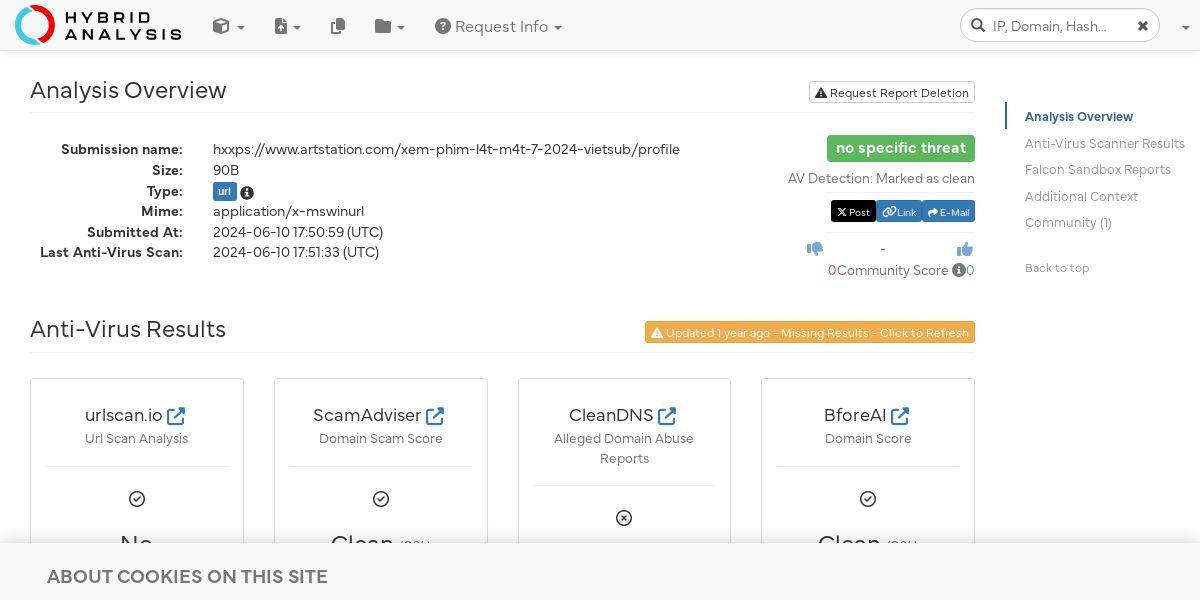This screenshot has width=1200, height=600.
Task: Select the url type badge
Action: pyautogui.click(x=225, y=191)
